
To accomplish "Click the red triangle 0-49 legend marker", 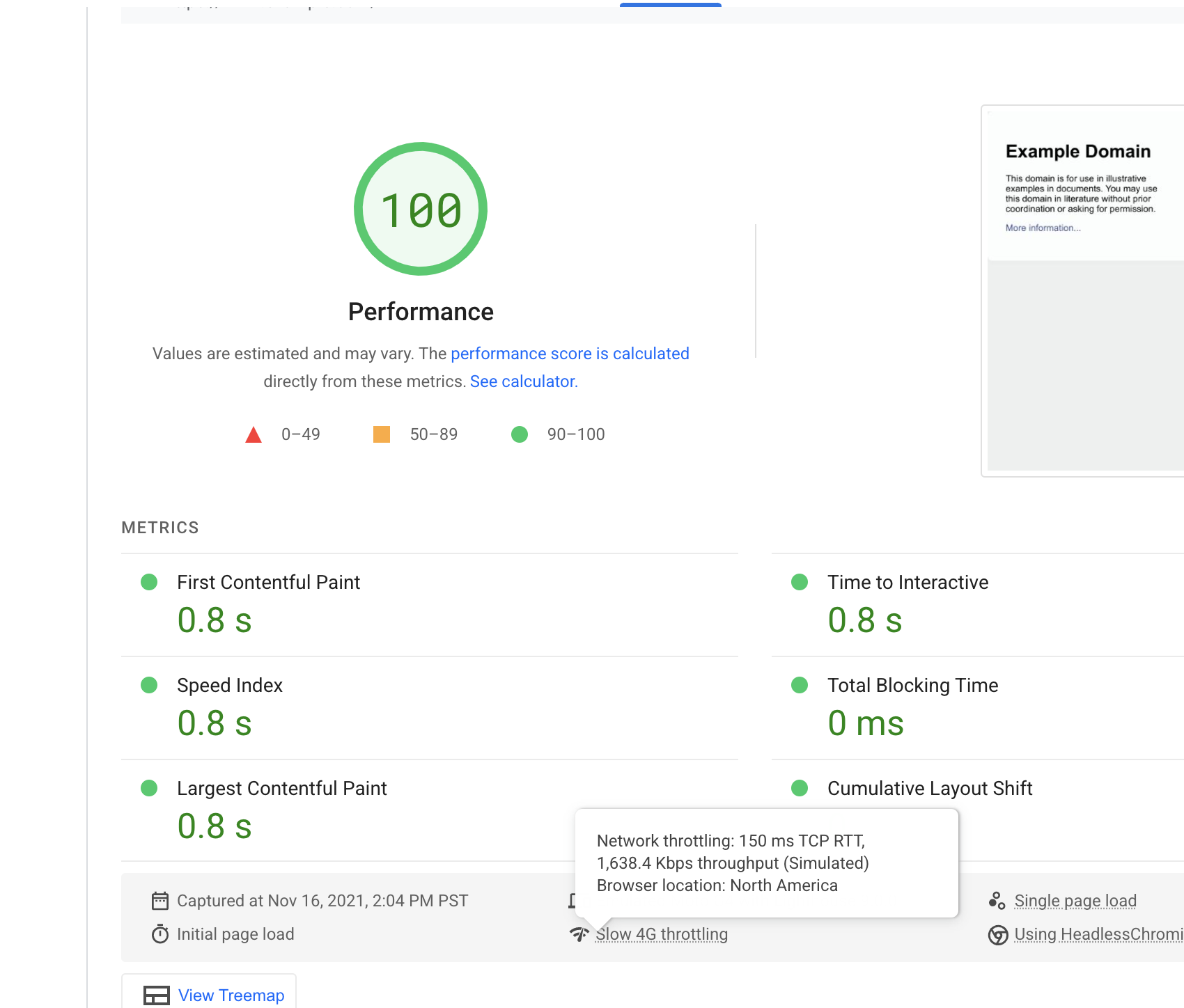I will [254, 434].
